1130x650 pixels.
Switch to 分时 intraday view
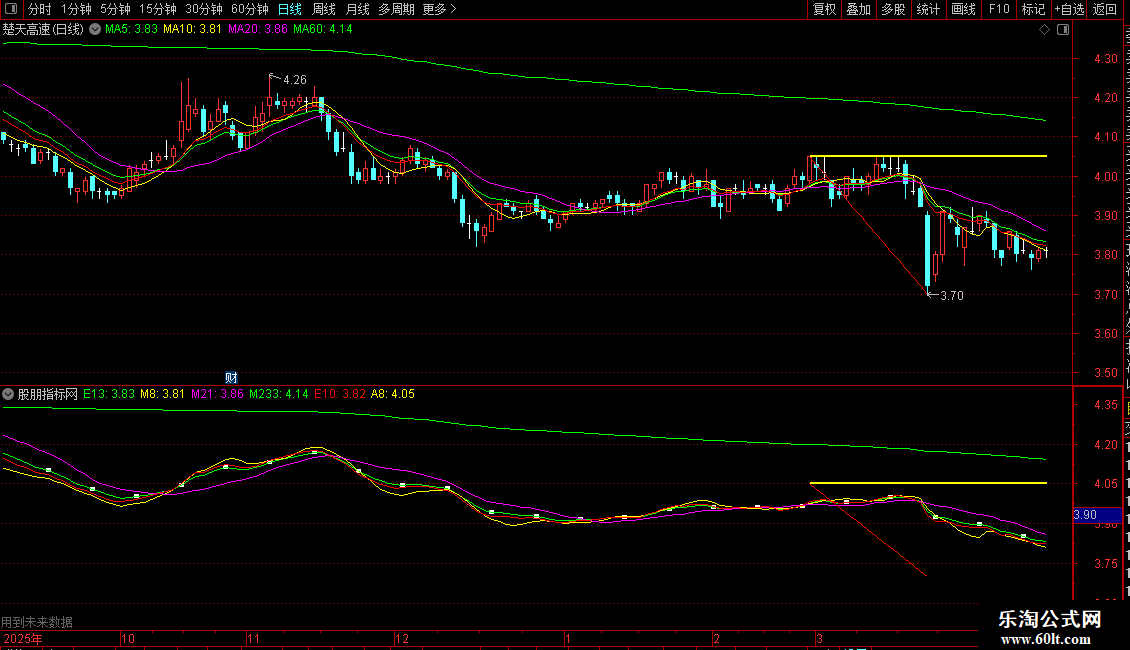(x=40, y=9)
